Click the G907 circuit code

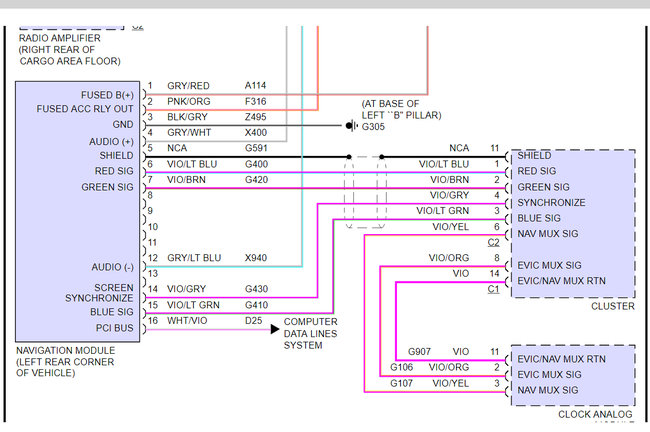pos(420,352)
